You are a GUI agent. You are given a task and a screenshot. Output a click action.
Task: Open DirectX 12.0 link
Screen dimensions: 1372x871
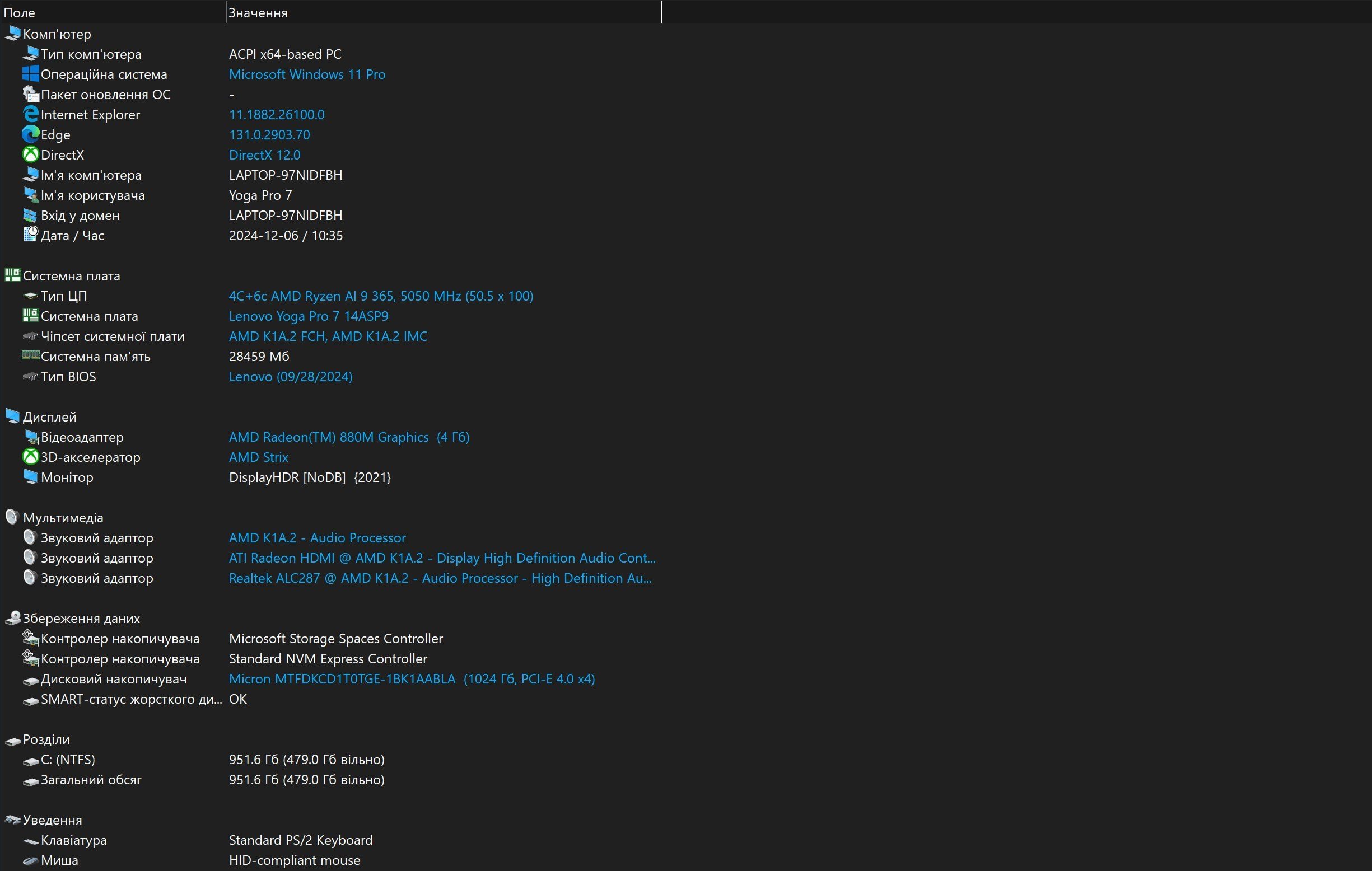point(264,154)
